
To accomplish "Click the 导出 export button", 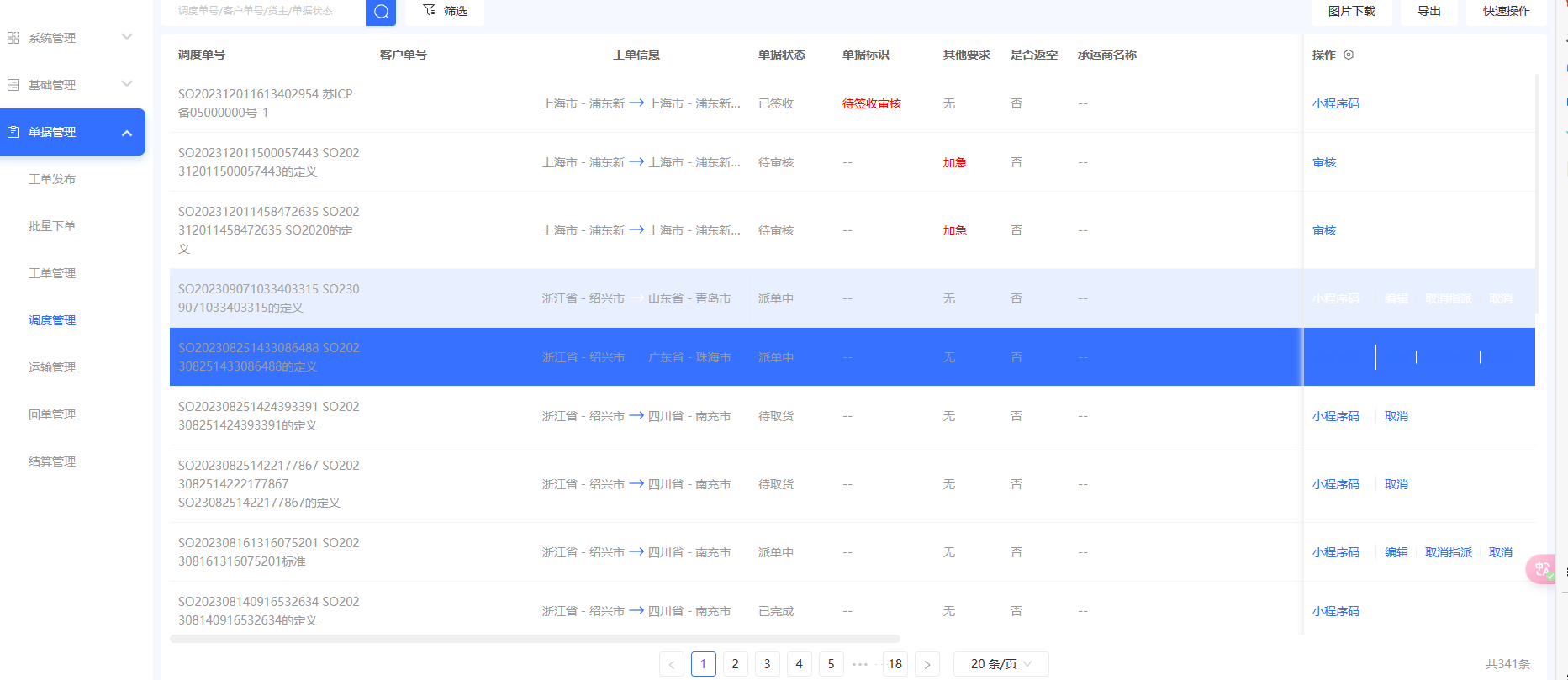I will [x=1429, y=12].
